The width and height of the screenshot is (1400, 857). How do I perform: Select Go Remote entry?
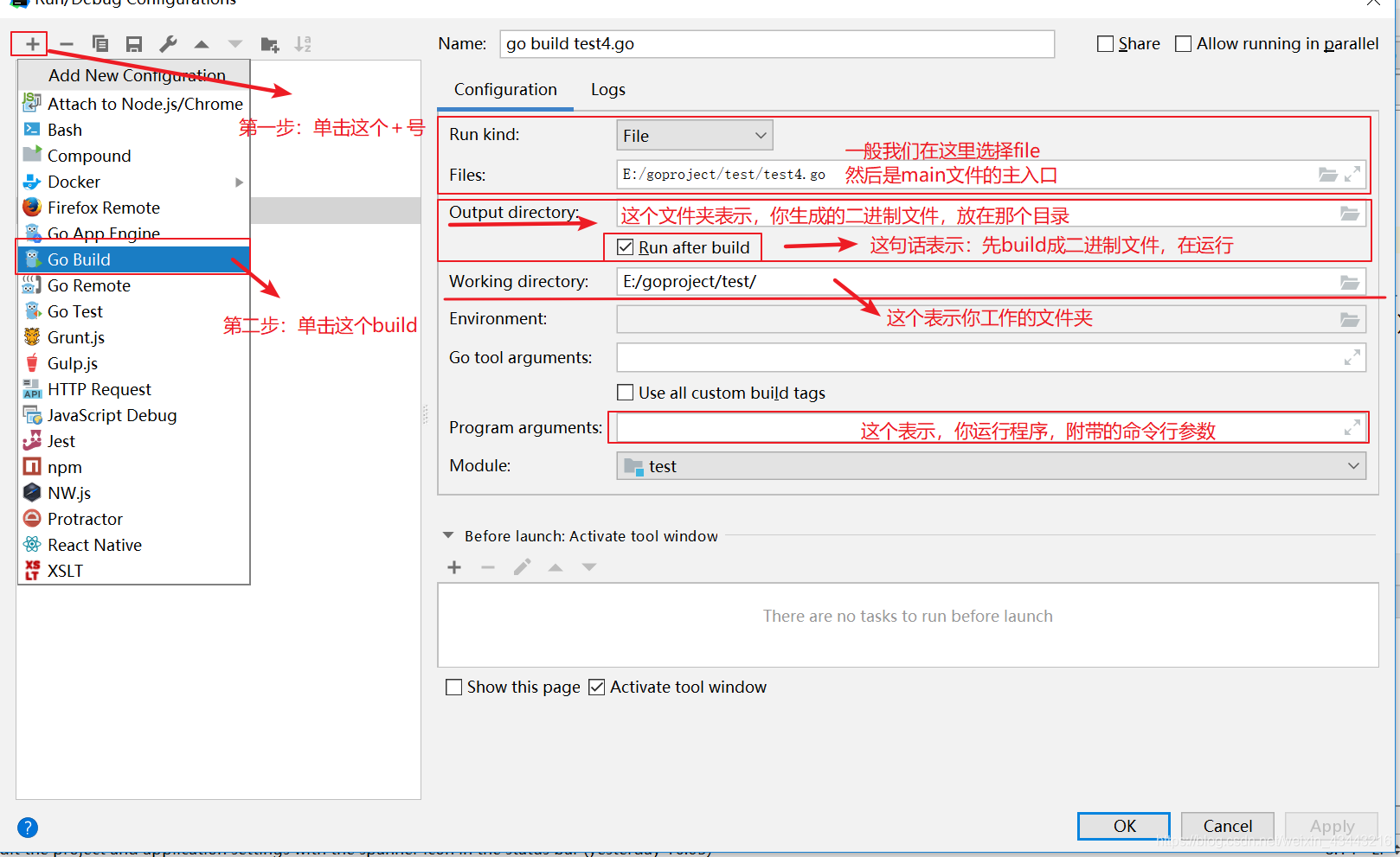click(133, 285)
